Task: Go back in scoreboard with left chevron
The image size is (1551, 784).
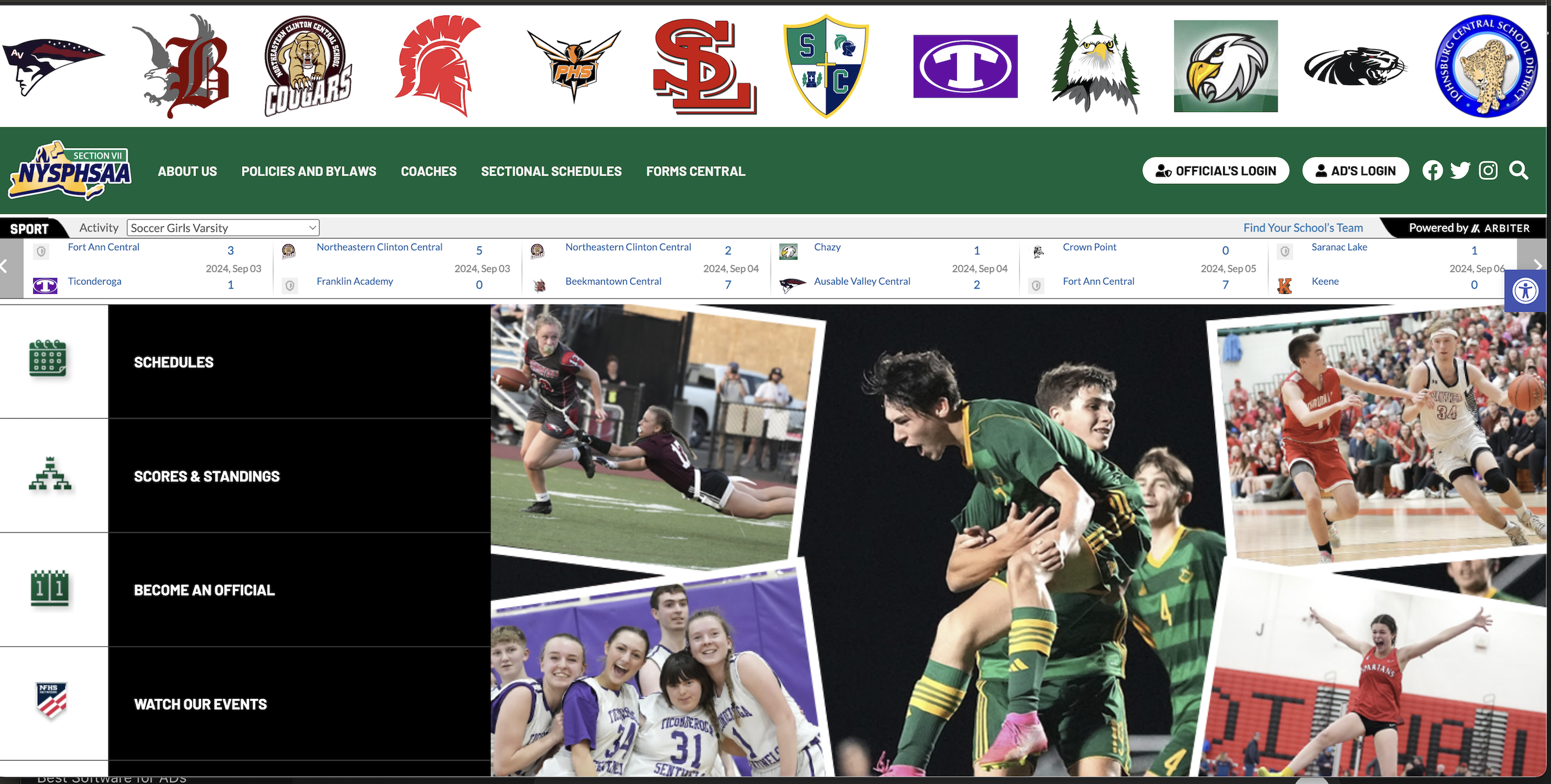Action: click(x=5, y=265)
